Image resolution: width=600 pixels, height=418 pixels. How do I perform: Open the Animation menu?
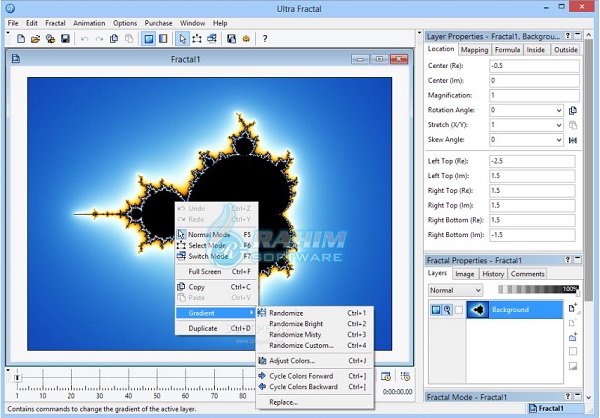tap(89, 22)
